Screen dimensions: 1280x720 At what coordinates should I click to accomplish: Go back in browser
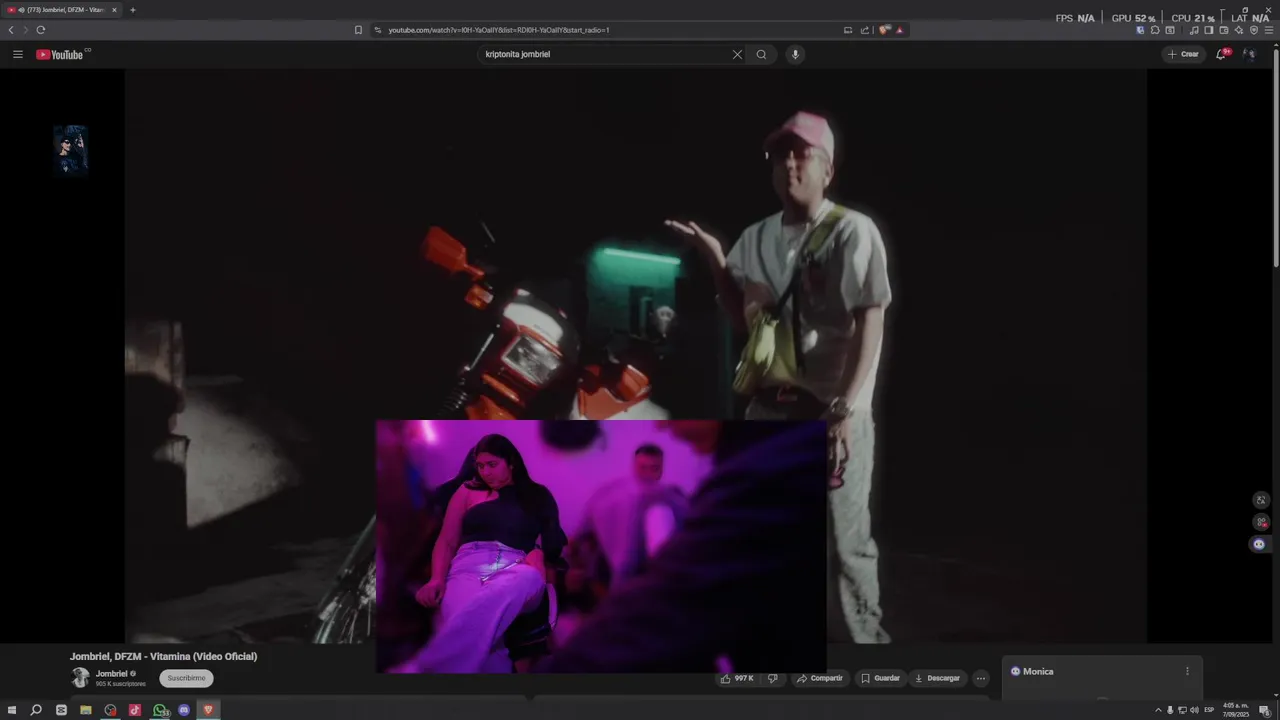click(11, 30)
